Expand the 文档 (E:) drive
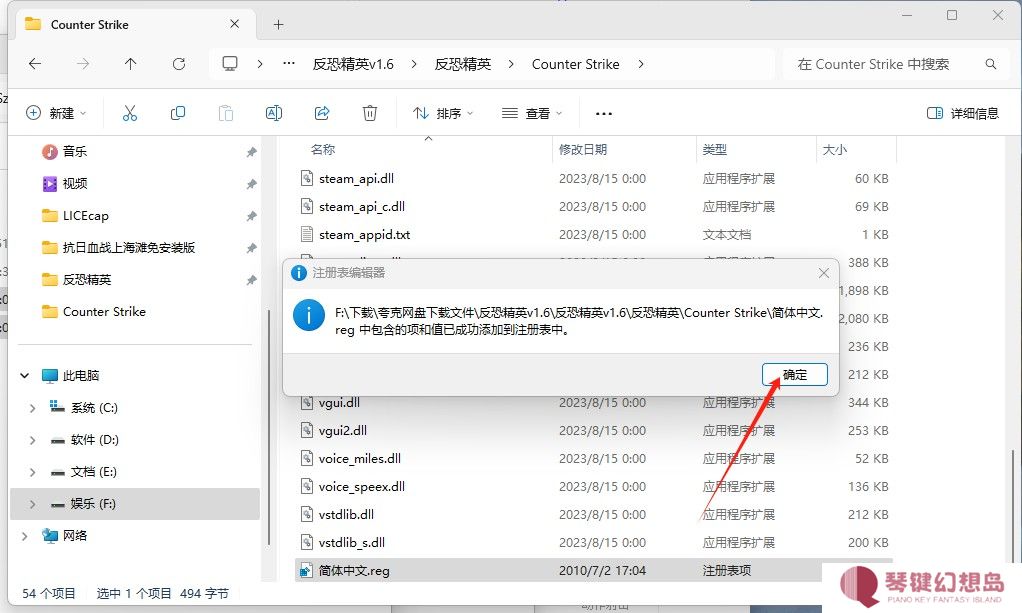Screen dimensions: 1022x613 (33, 472)
